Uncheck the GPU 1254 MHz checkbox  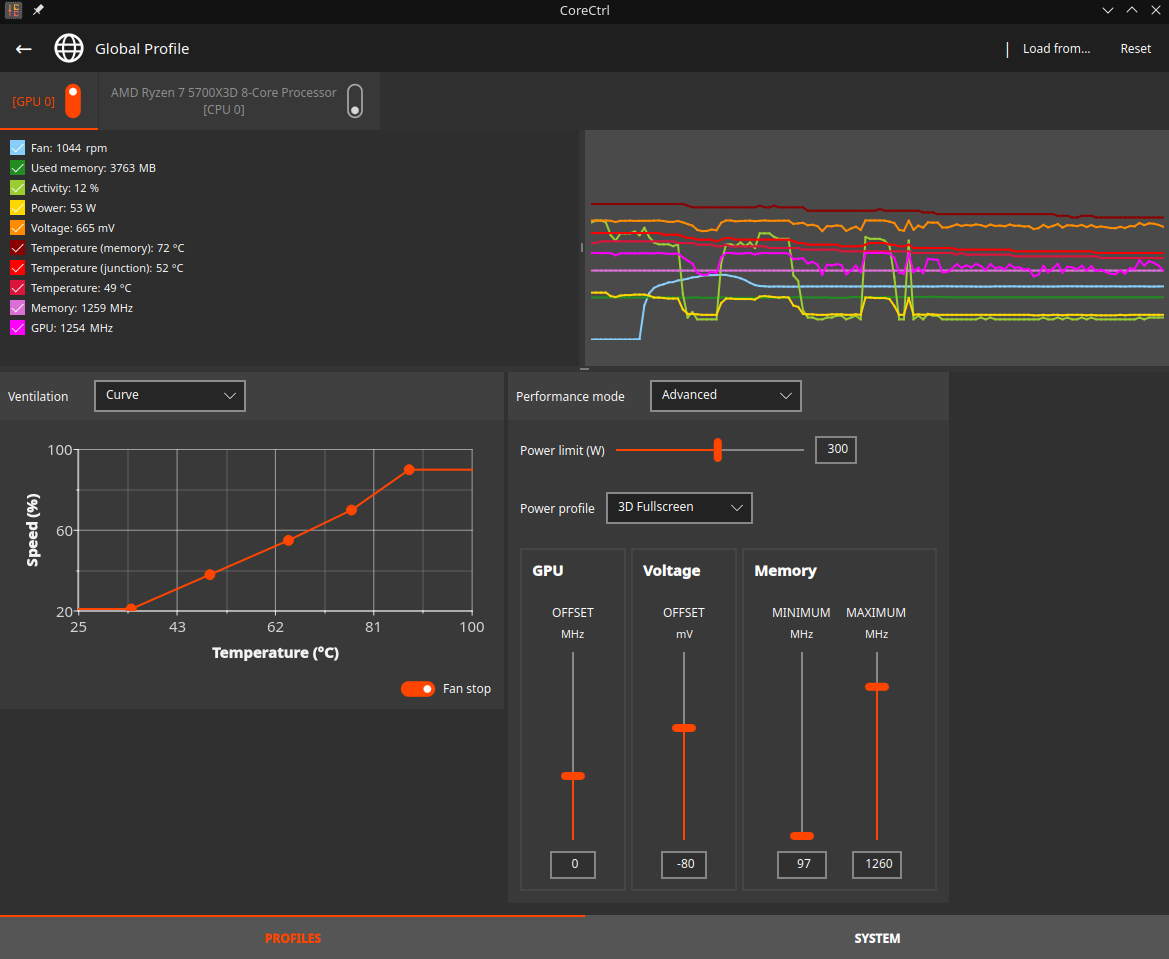point(17,328)
